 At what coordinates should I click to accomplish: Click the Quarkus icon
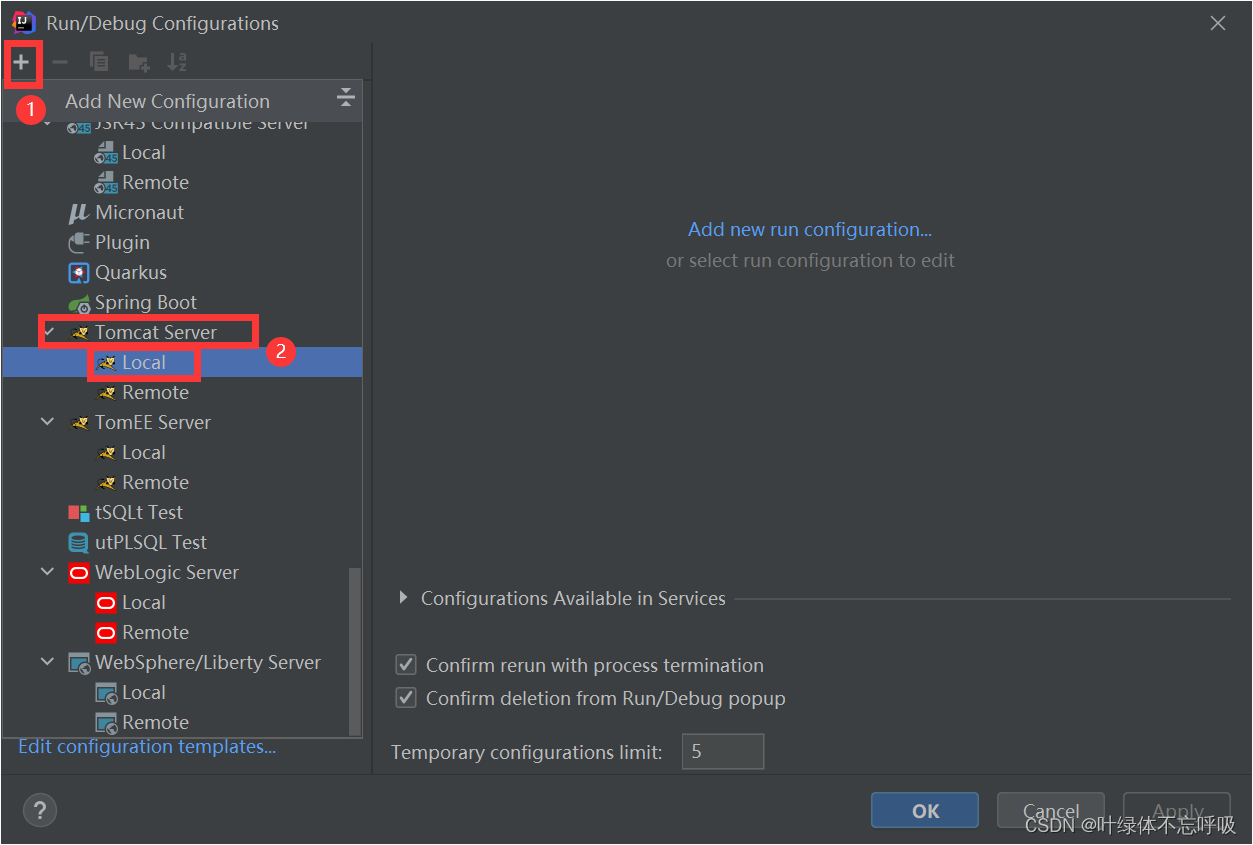click(x=79, y=272)
